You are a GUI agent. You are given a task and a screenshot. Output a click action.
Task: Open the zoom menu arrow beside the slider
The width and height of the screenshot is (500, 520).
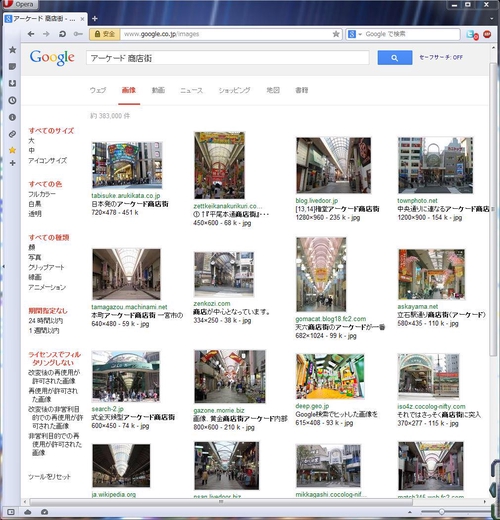tap(410, 512)
